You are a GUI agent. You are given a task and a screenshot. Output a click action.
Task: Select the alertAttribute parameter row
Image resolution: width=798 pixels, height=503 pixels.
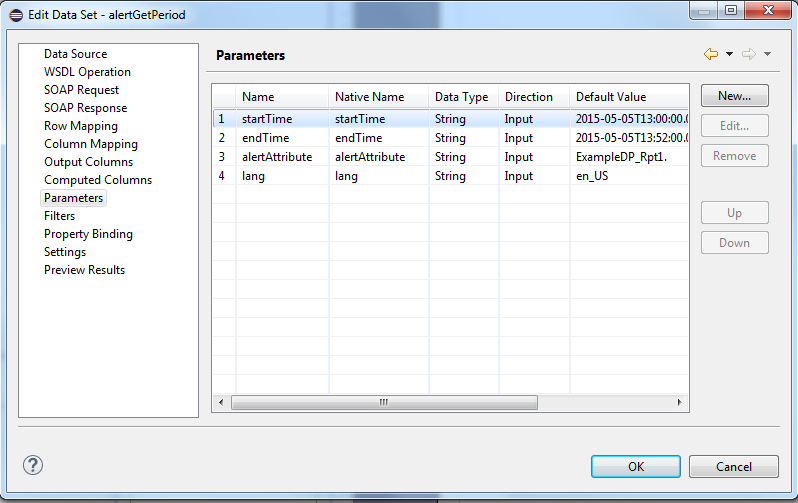(x=277, y=157)
